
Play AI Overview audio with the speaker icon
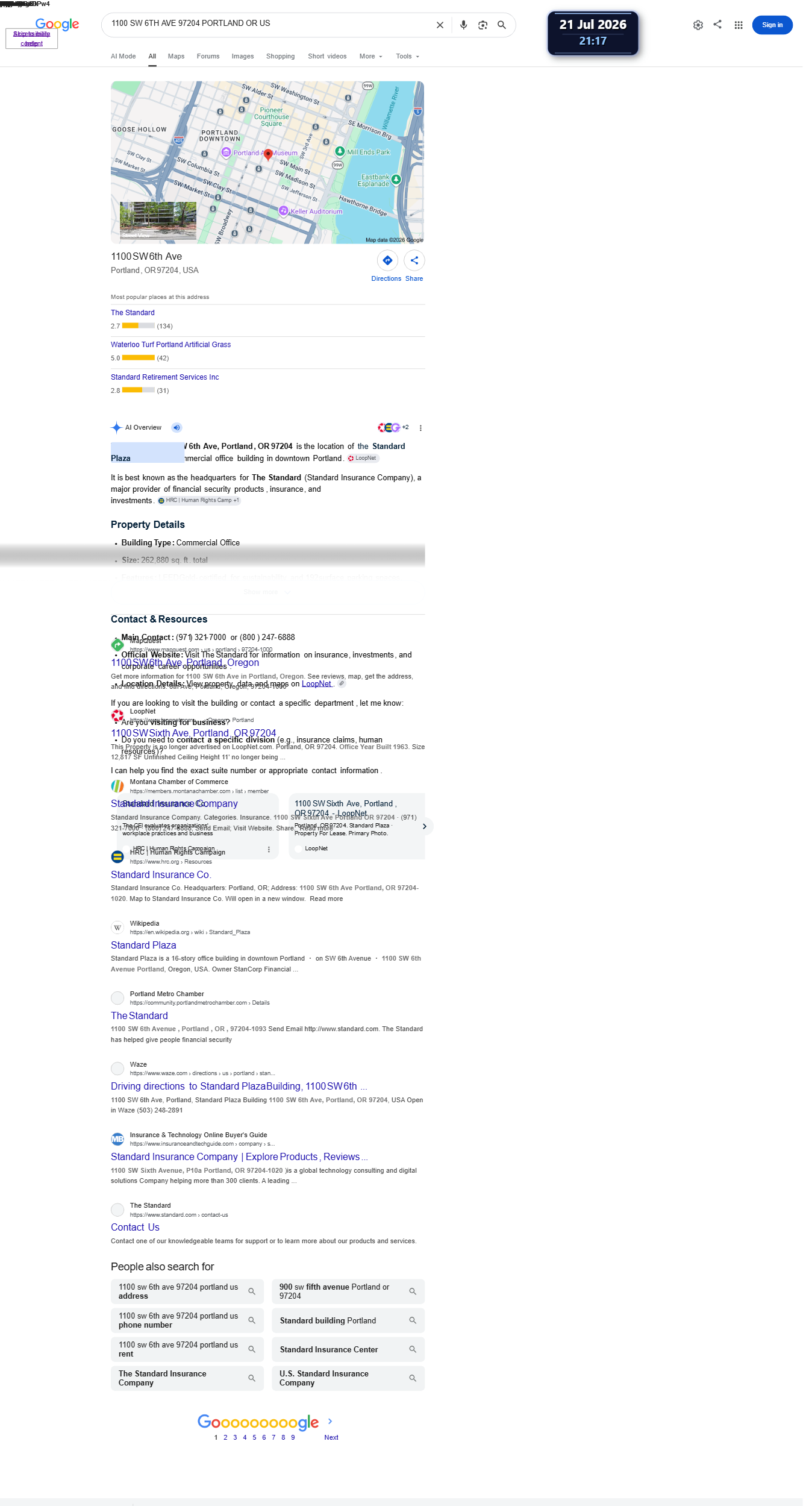coord(176,428)
